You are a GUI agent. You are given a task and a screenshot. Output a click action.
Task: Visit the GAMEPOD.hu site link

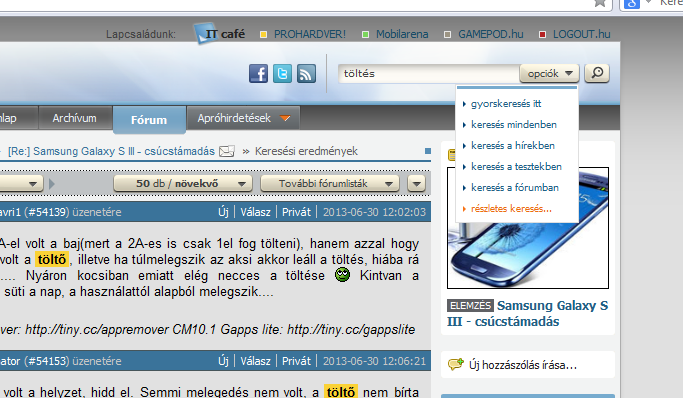tap(491, 34)
